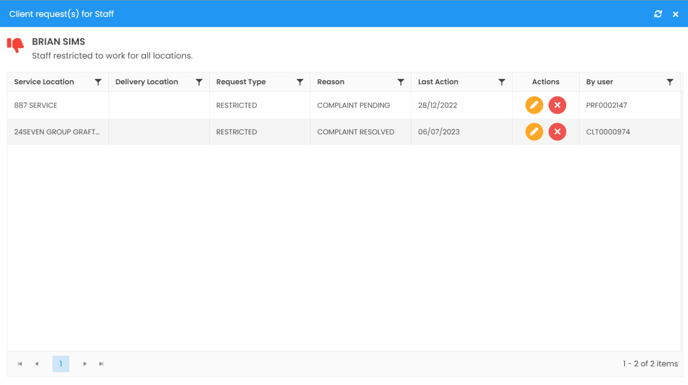Open Delivery Location column filter

coord(199,82)
